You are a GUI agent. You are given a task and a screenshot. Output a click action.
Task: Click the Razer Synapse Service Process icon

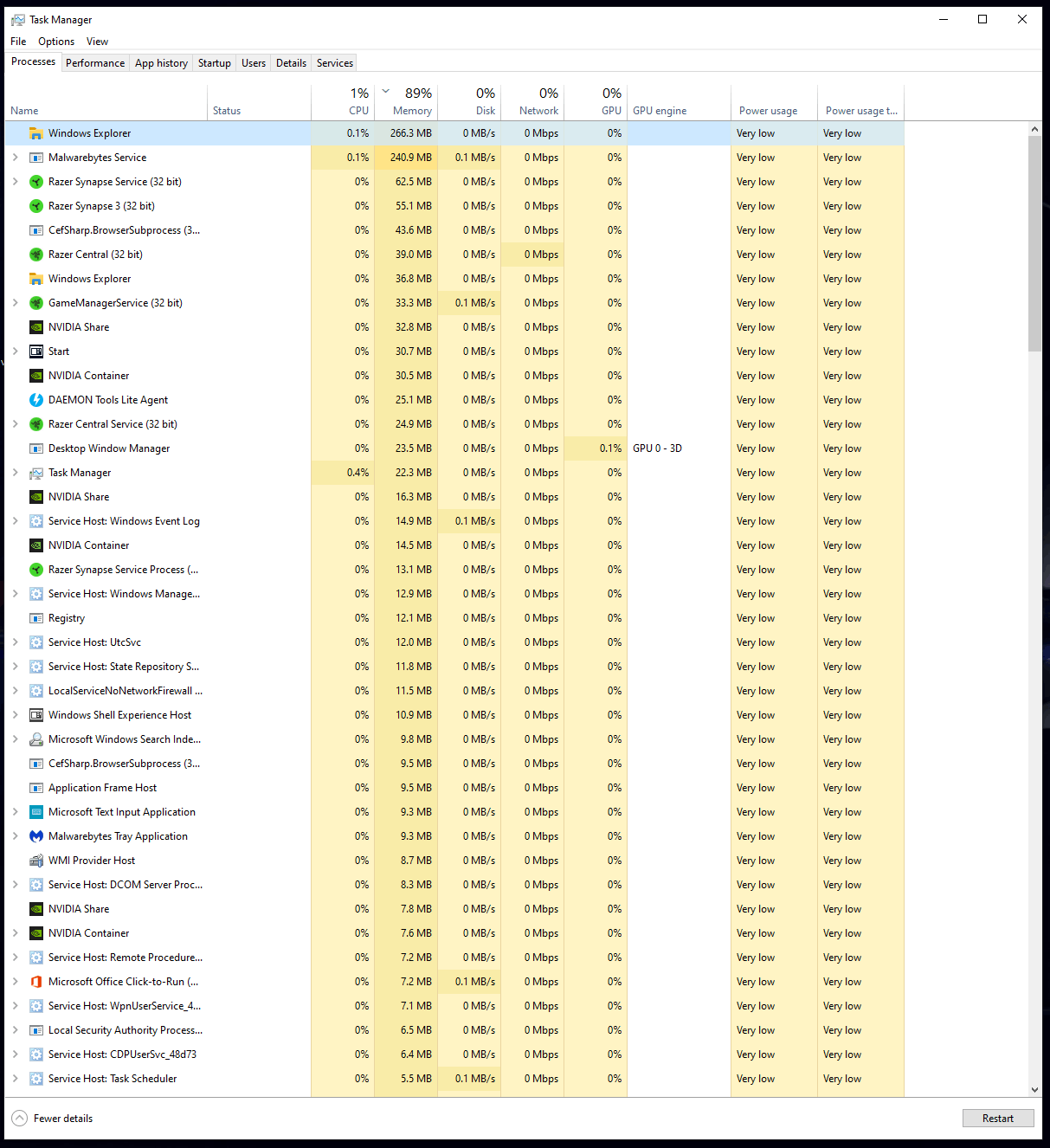pos(36,570)
